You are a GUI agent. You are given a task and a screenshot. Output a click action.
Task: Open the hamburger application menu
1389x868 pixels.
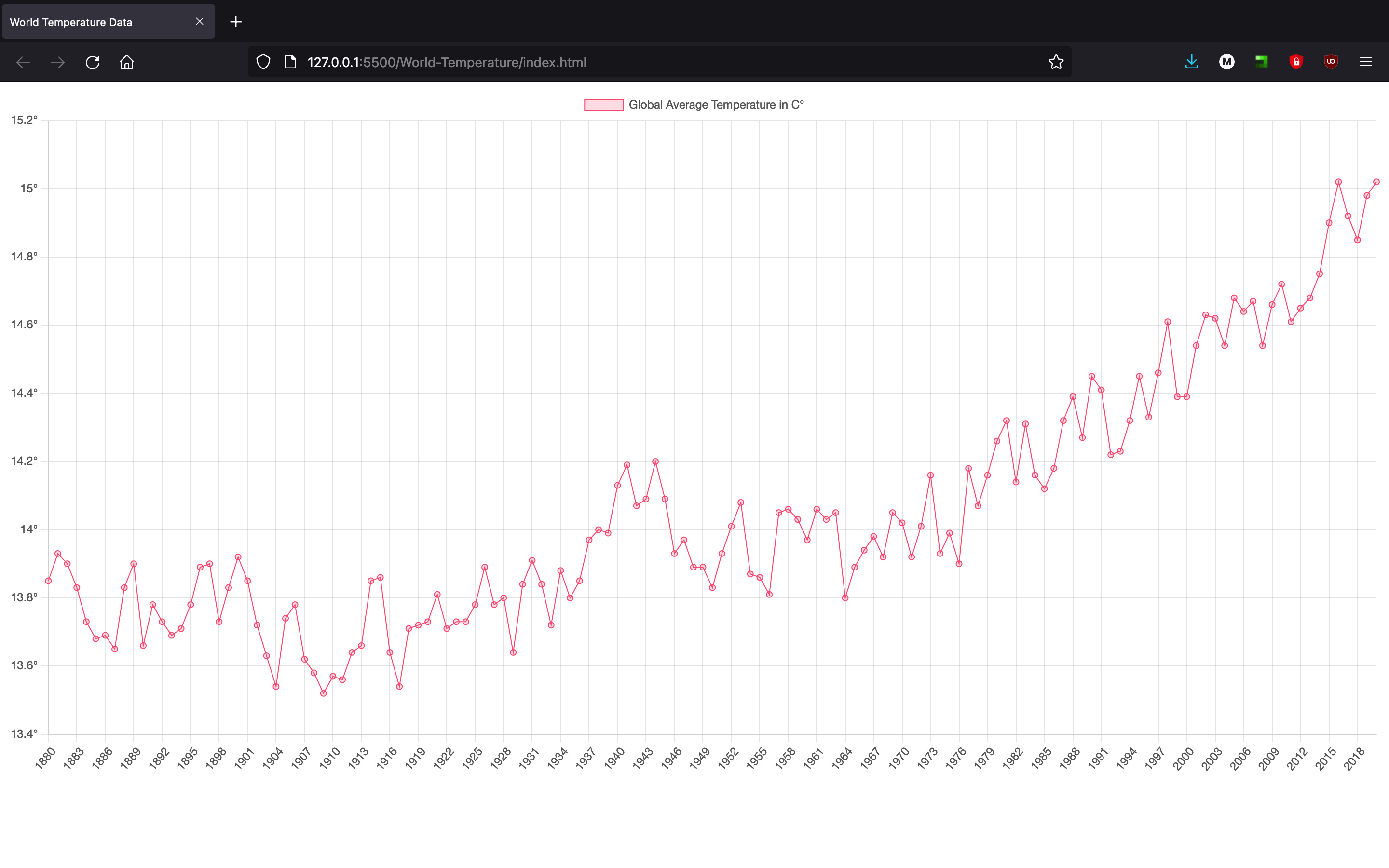[x=1365, y=62]
